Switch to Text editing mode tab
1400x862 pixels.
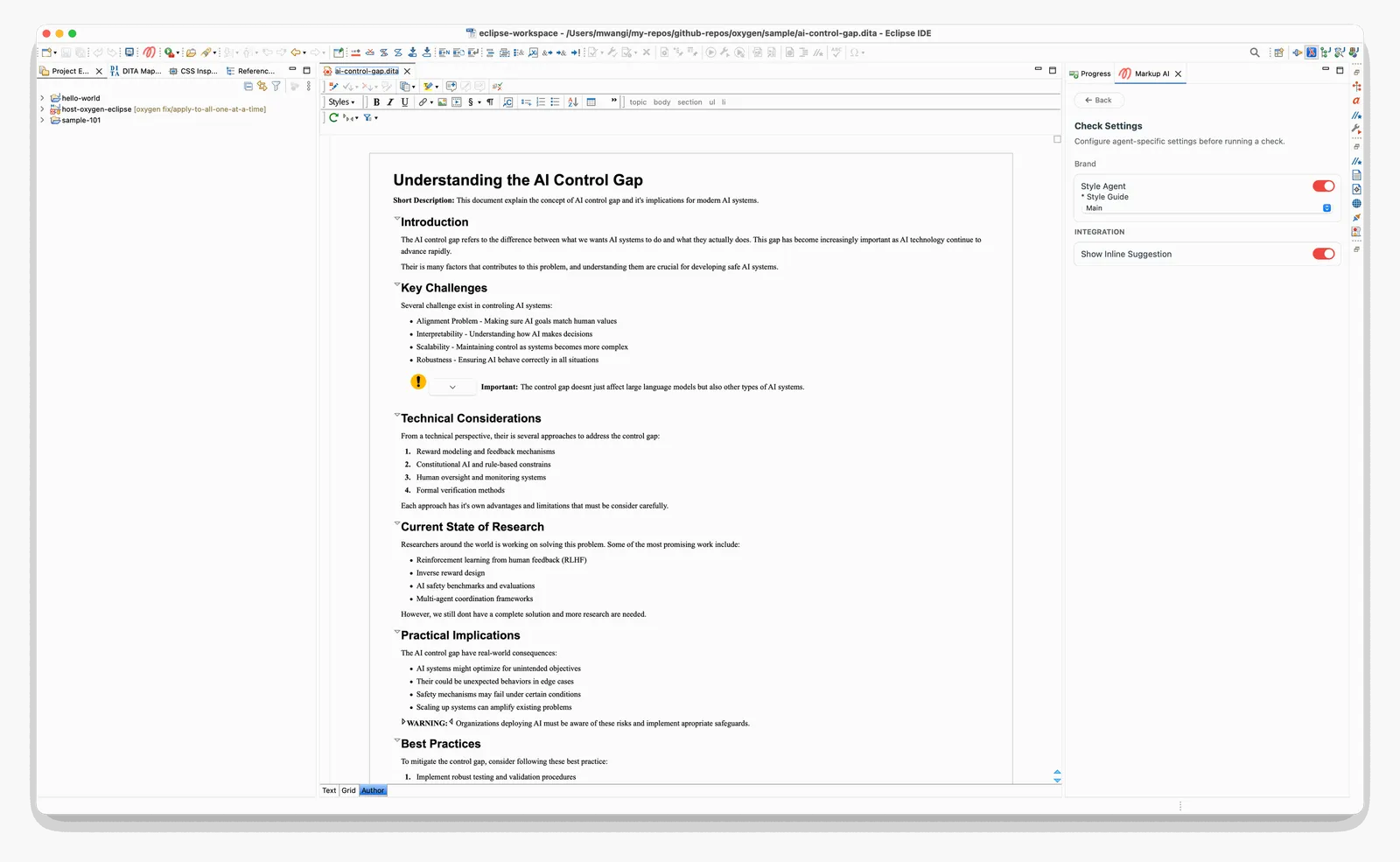coord(329,790)
